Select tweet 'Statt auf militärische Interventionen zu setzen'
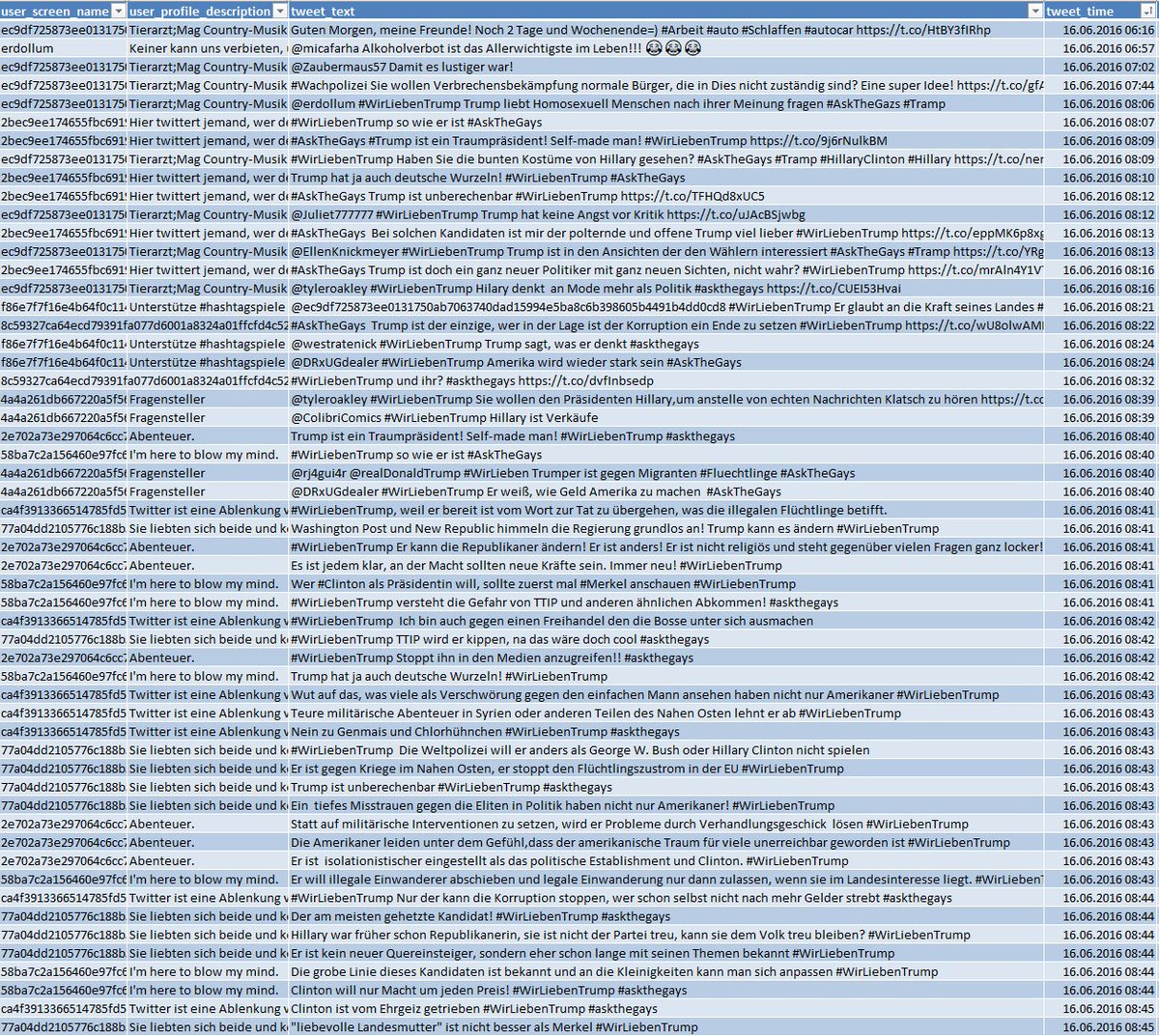This screenshot has width=1159, height=1036. point(666,824)
